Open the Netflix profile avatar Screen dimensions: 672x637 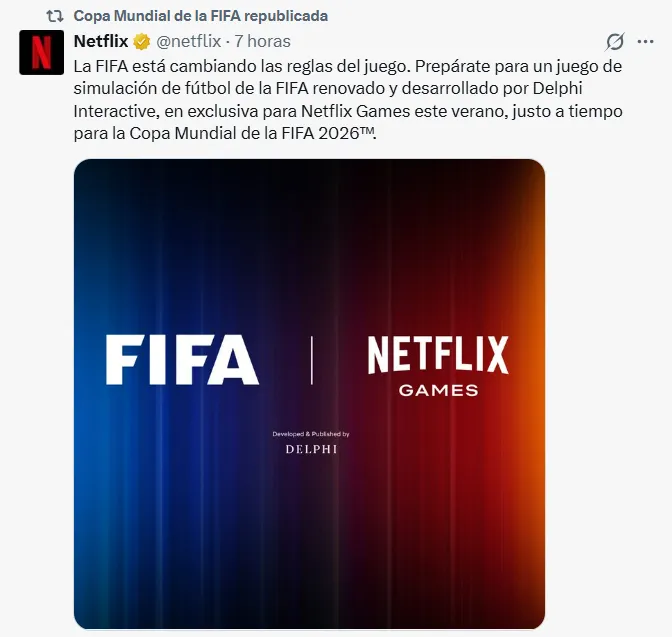click(42, 52)
